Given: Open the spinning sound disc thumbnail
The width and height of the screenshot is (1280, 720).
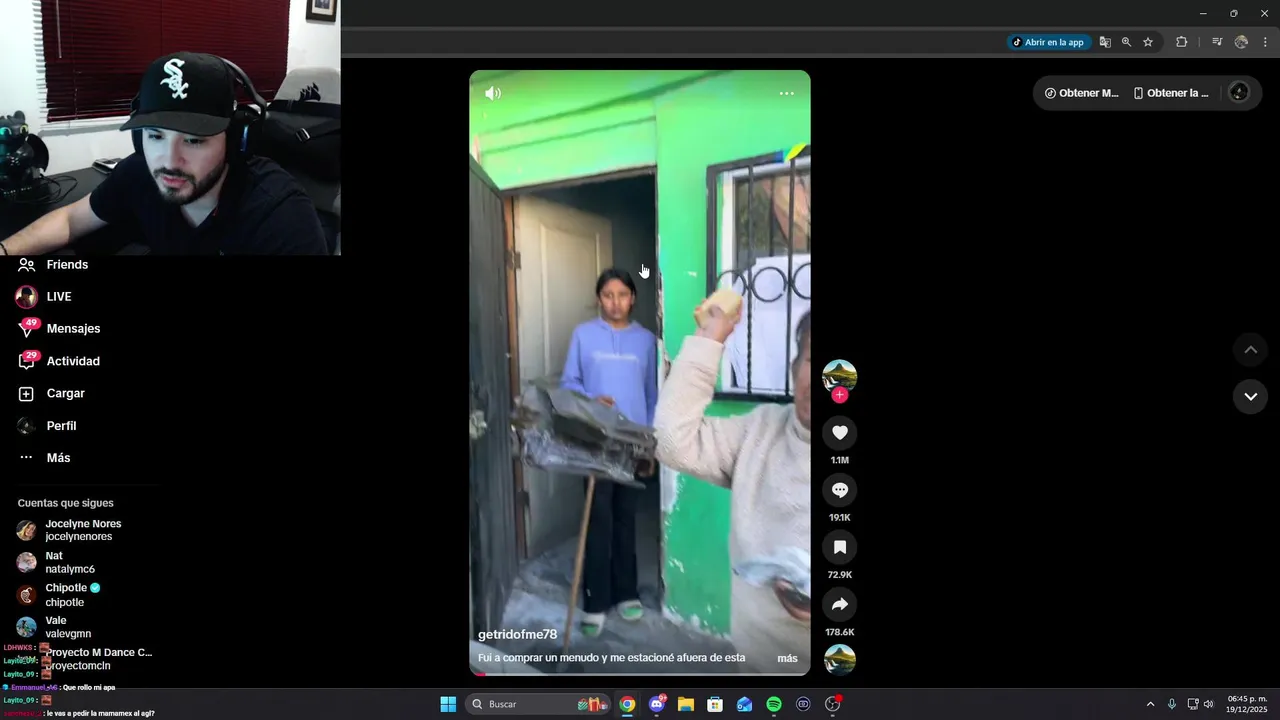Looking at the screenshot, I should [840, 660].
